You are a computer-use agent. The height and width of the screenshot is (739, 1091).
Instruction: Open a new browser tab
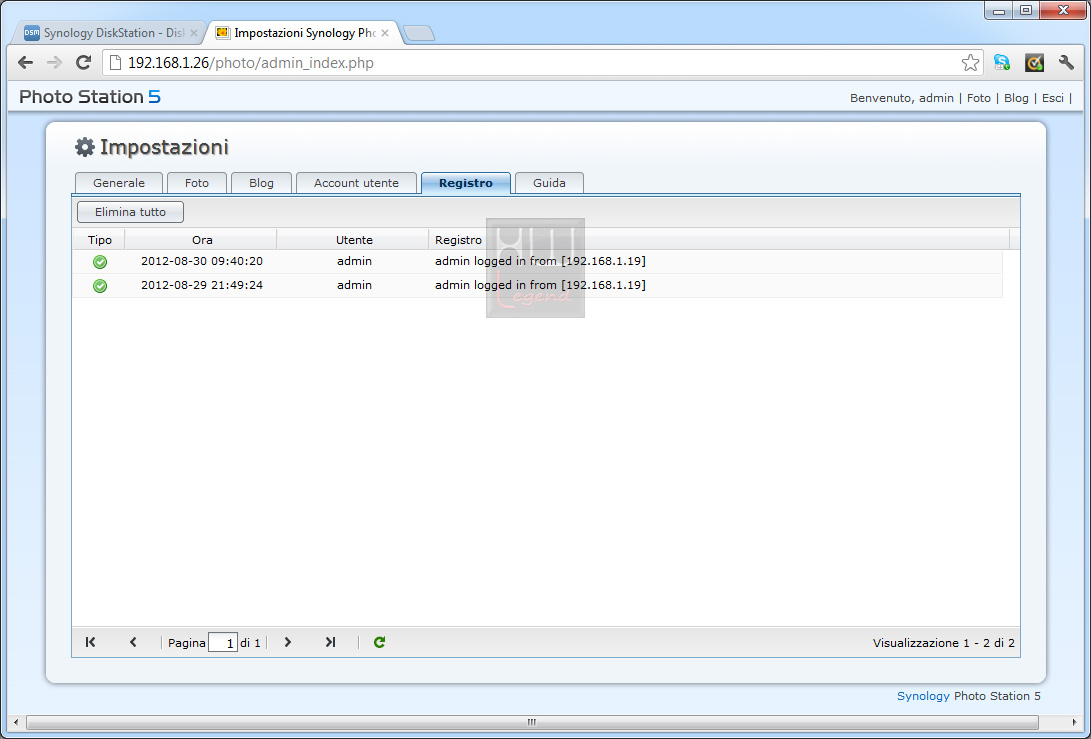[419, 33]
